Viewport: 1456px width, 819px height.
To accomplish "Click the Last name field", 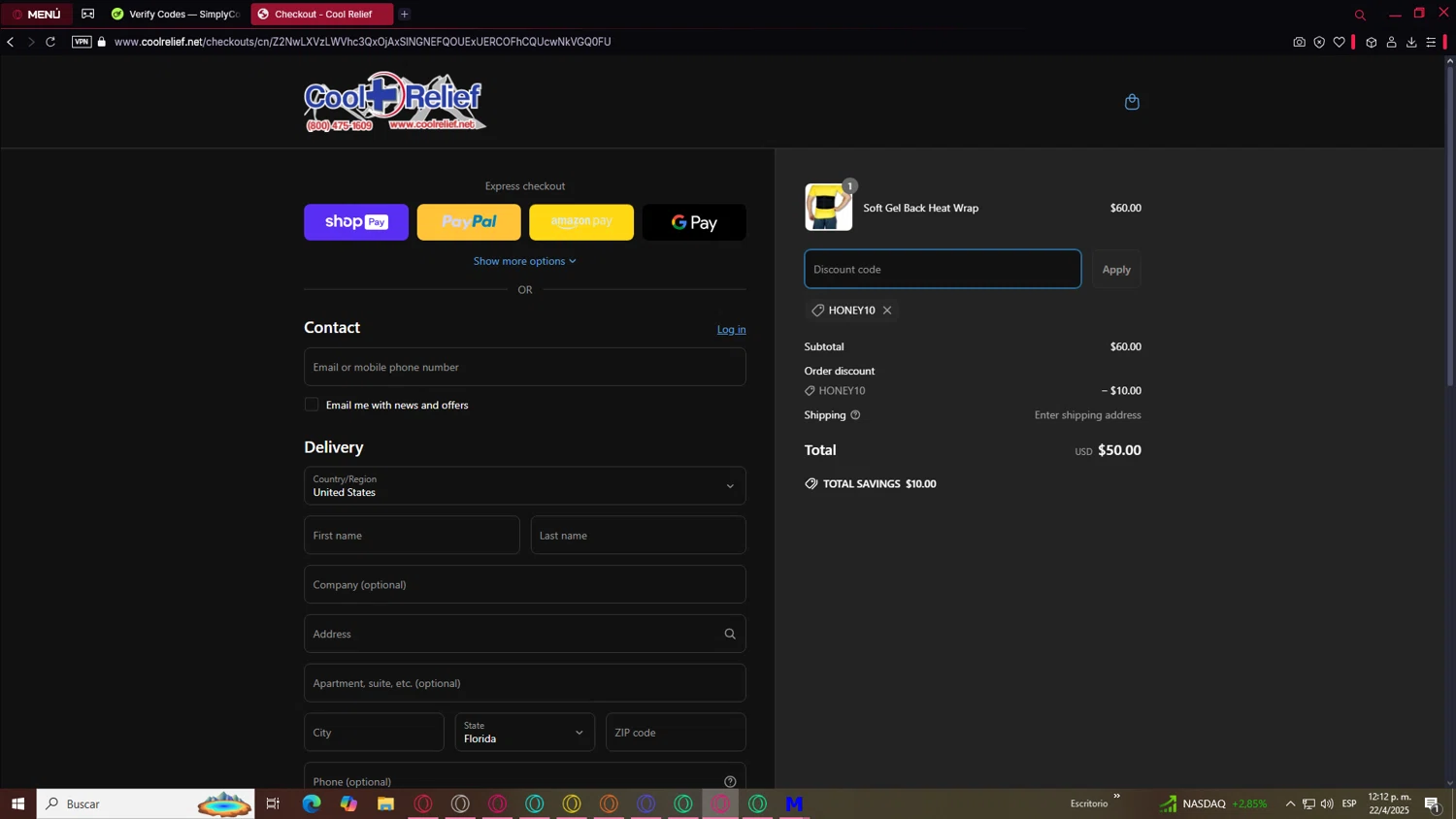I will (639, 536).
